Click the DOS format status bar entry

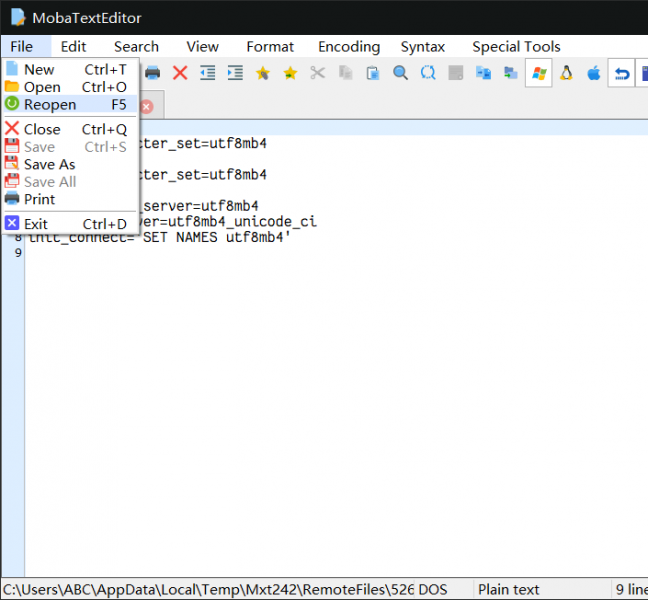433,589
